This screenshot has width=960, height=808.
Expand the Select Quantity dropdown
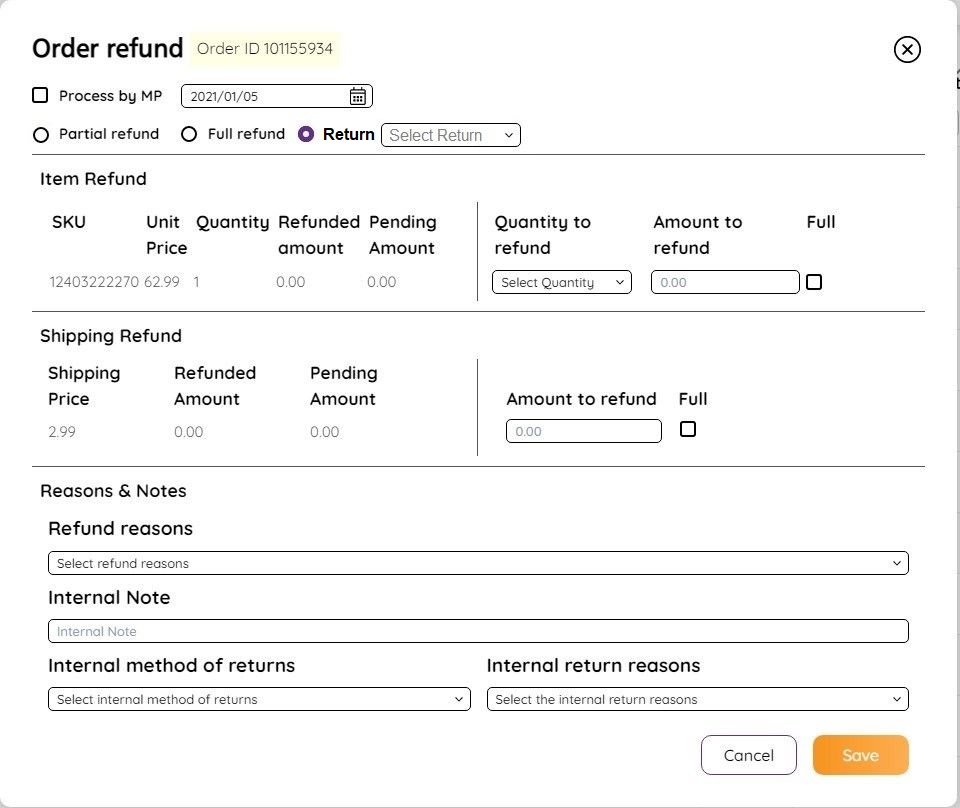click(561, 282)
